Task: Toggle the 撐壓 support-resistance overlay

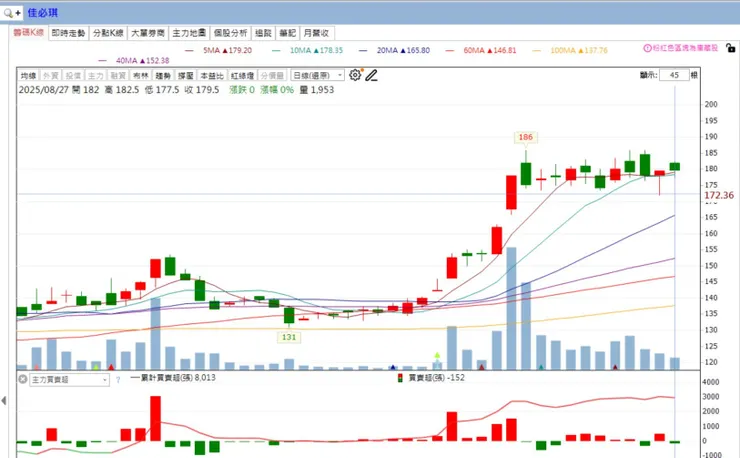Action: pos(185,76)
